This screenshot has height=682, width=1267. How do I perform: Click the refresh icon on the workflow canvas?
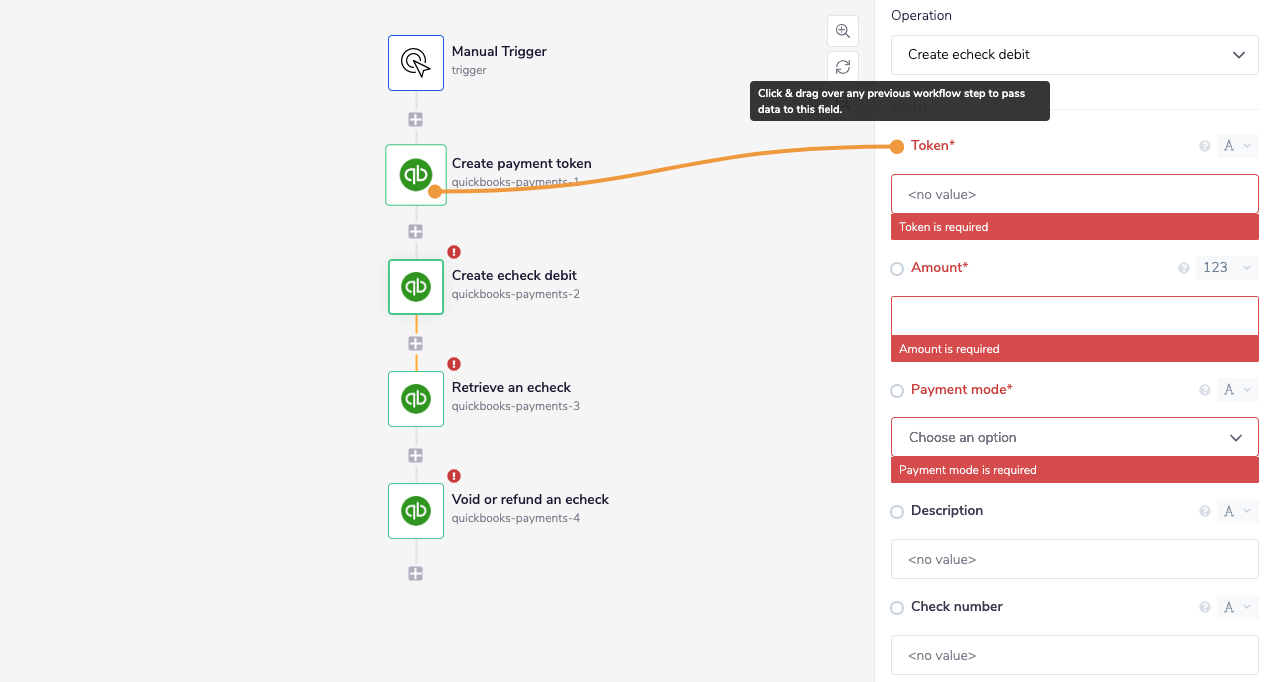842,66
